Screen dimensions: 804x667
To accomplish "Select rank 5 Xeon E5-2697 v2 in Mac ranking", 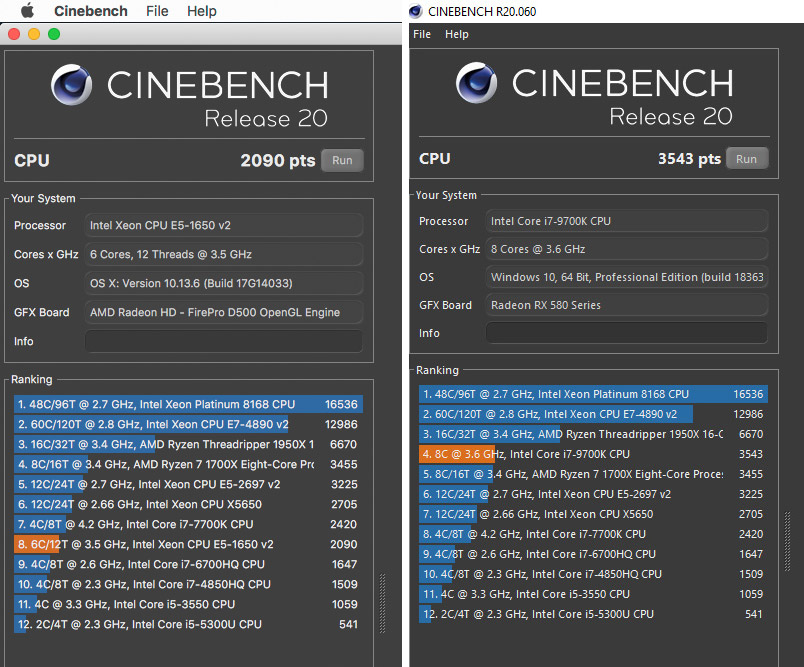I will click(188, 484).
